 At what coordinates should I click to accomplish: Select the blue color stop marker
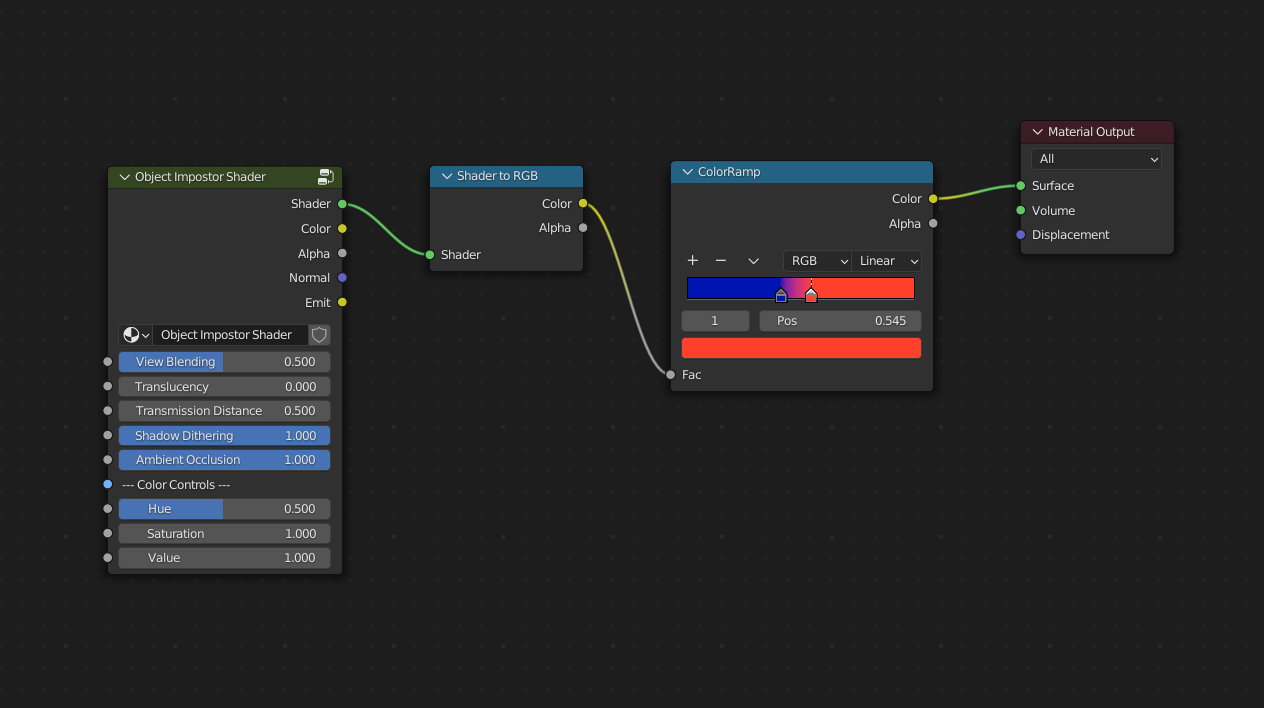pos(781,296)
